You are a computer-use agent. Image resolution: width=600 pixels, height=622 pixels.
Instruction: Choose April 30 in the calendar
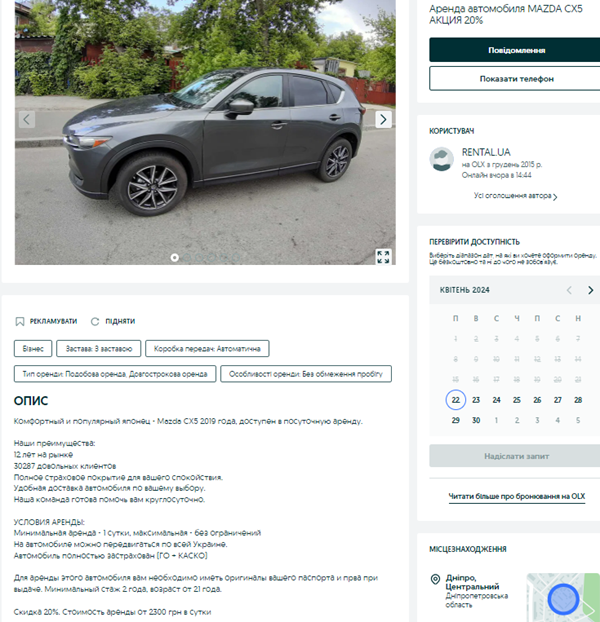pos(476,420)
